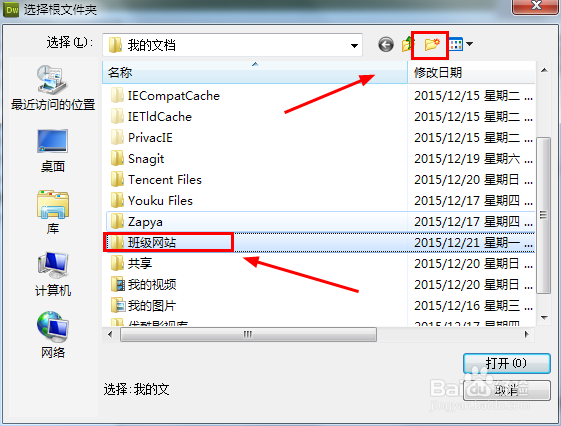The image size is (561, 426).
Task: Click the horizontal scrollbar thumb
Action: point(248,335)
